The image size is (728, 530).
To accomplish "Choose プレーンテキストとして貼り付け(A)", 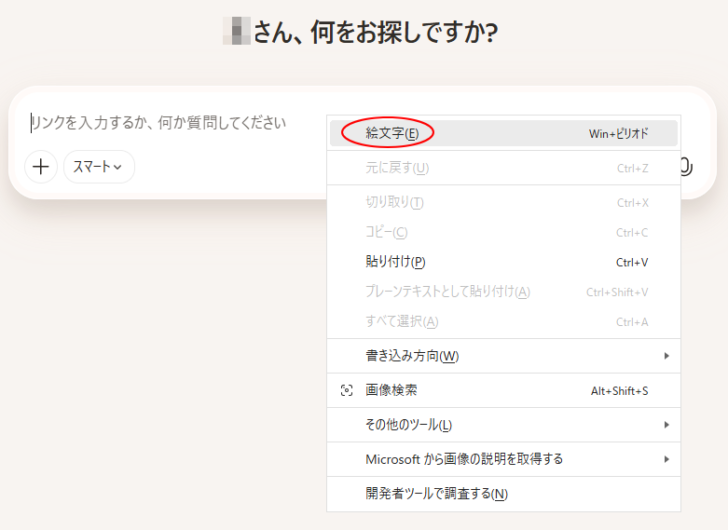I will (x=447, y=291).
